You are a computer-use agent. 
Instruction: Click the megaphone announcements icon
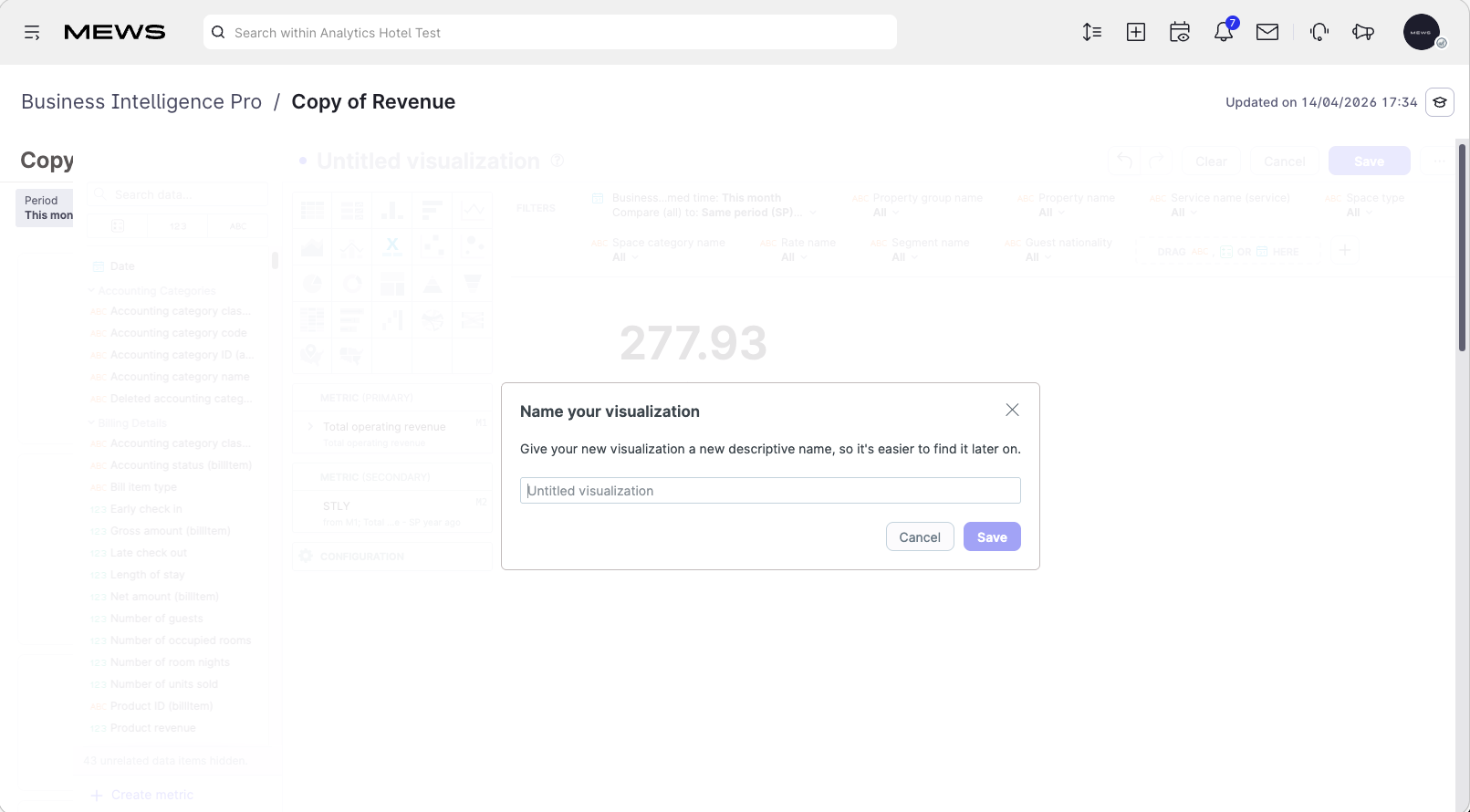click(x=1363, y=33)
